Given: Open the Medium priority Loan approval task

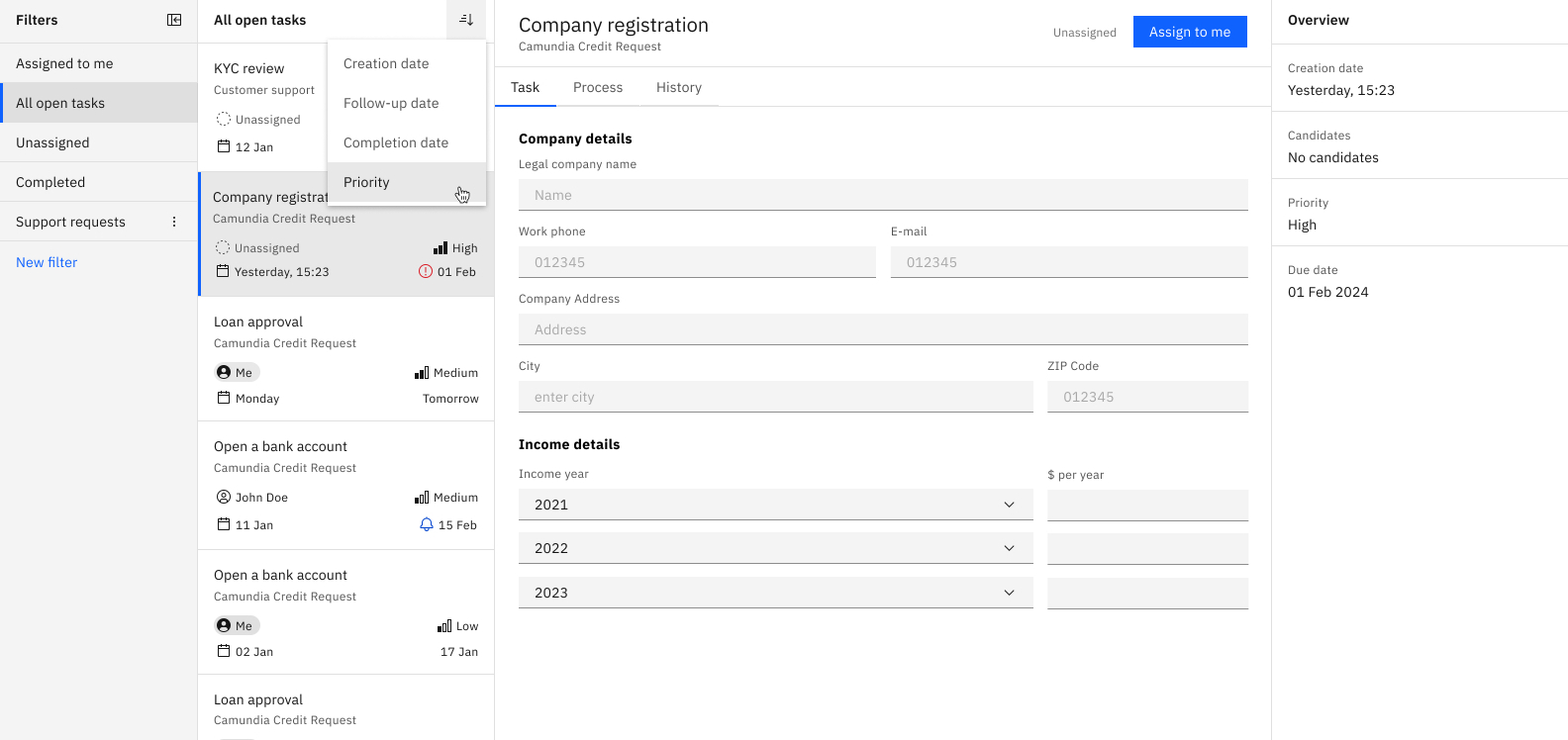Looking at the screenshot, I should pyautogui.click(x=345, y=358).
